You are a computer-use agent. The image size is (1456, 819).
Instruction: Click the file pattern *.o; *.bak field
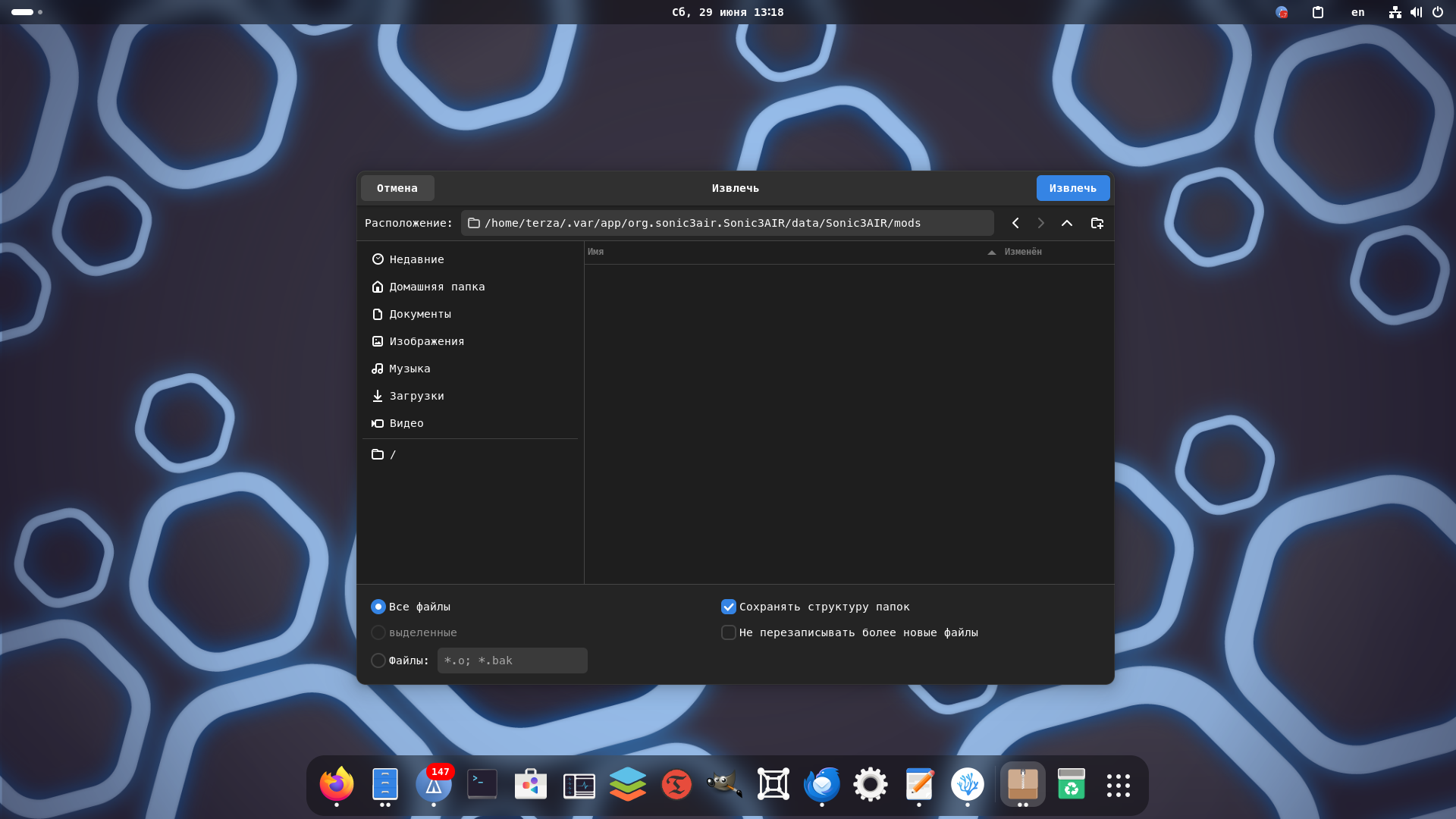(513, 661)
